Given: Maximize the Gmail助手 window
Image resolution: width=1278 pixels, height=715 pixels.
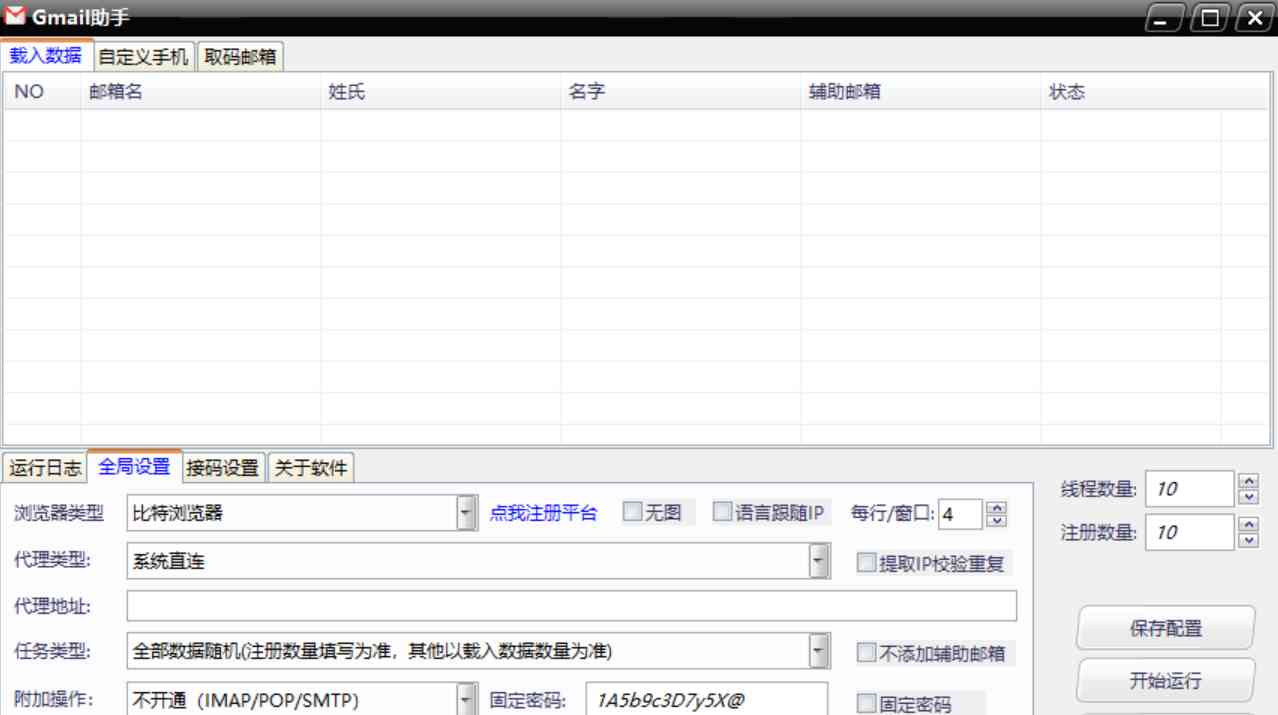Looking at the screenshot, I should click(1210, 18).
